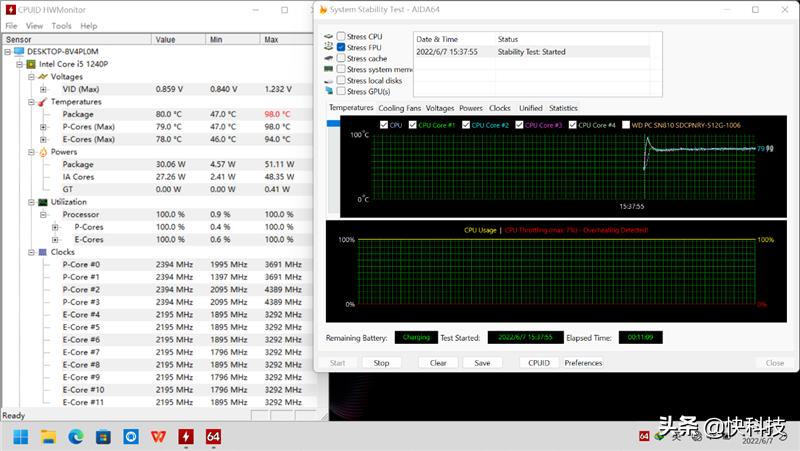Collapse the DESKTOP-8V4PL0M tree node
The image size is (800, 451).
pyautogui.click(x=8, y=52)
